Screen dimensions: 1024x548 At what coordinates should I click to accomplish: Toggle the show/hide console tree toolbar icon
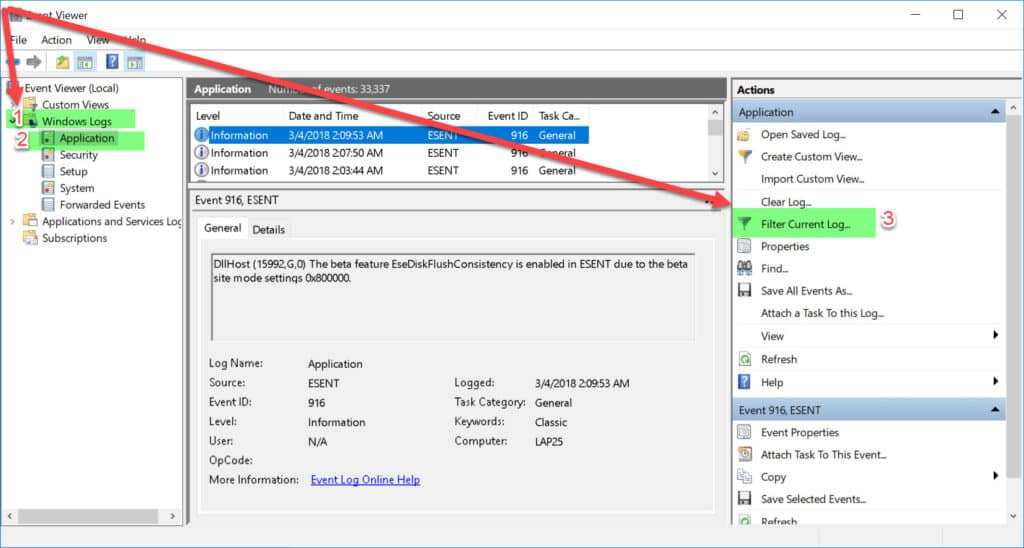click(85, 62)
